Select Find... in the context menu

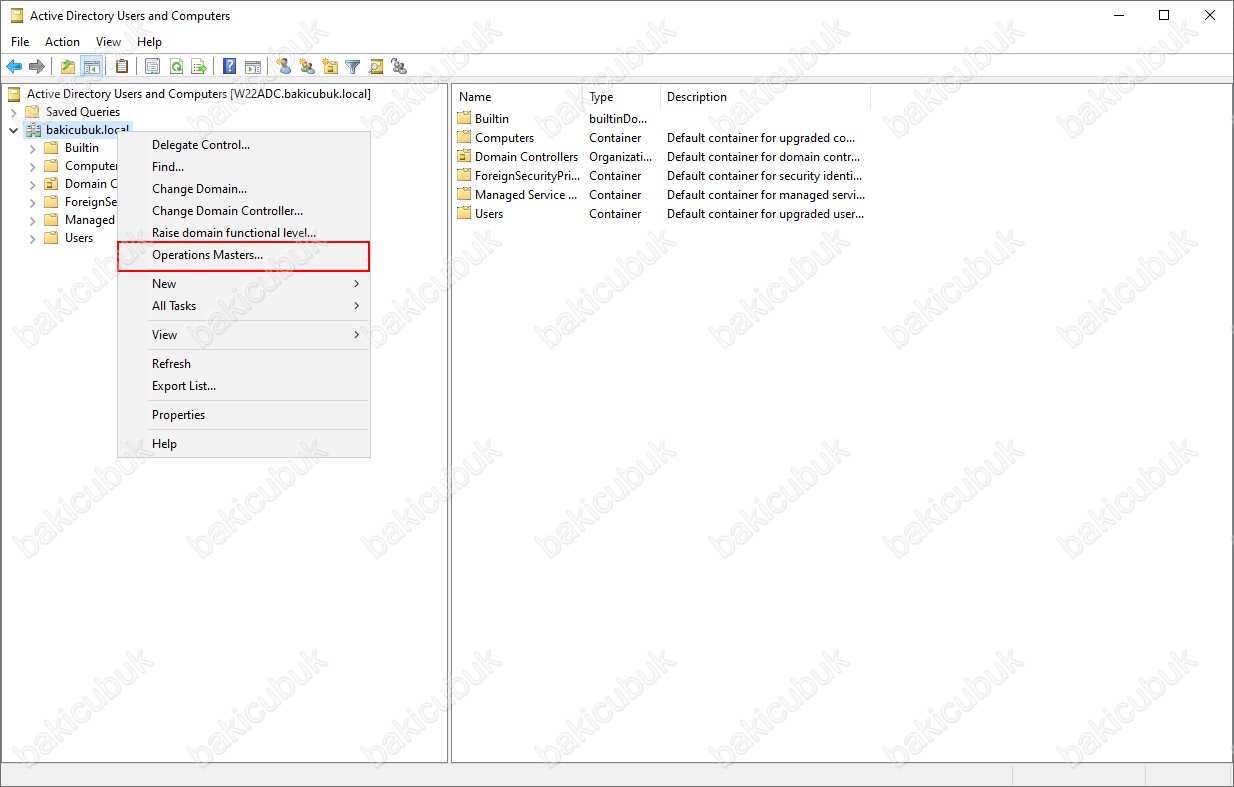[244, 167]
